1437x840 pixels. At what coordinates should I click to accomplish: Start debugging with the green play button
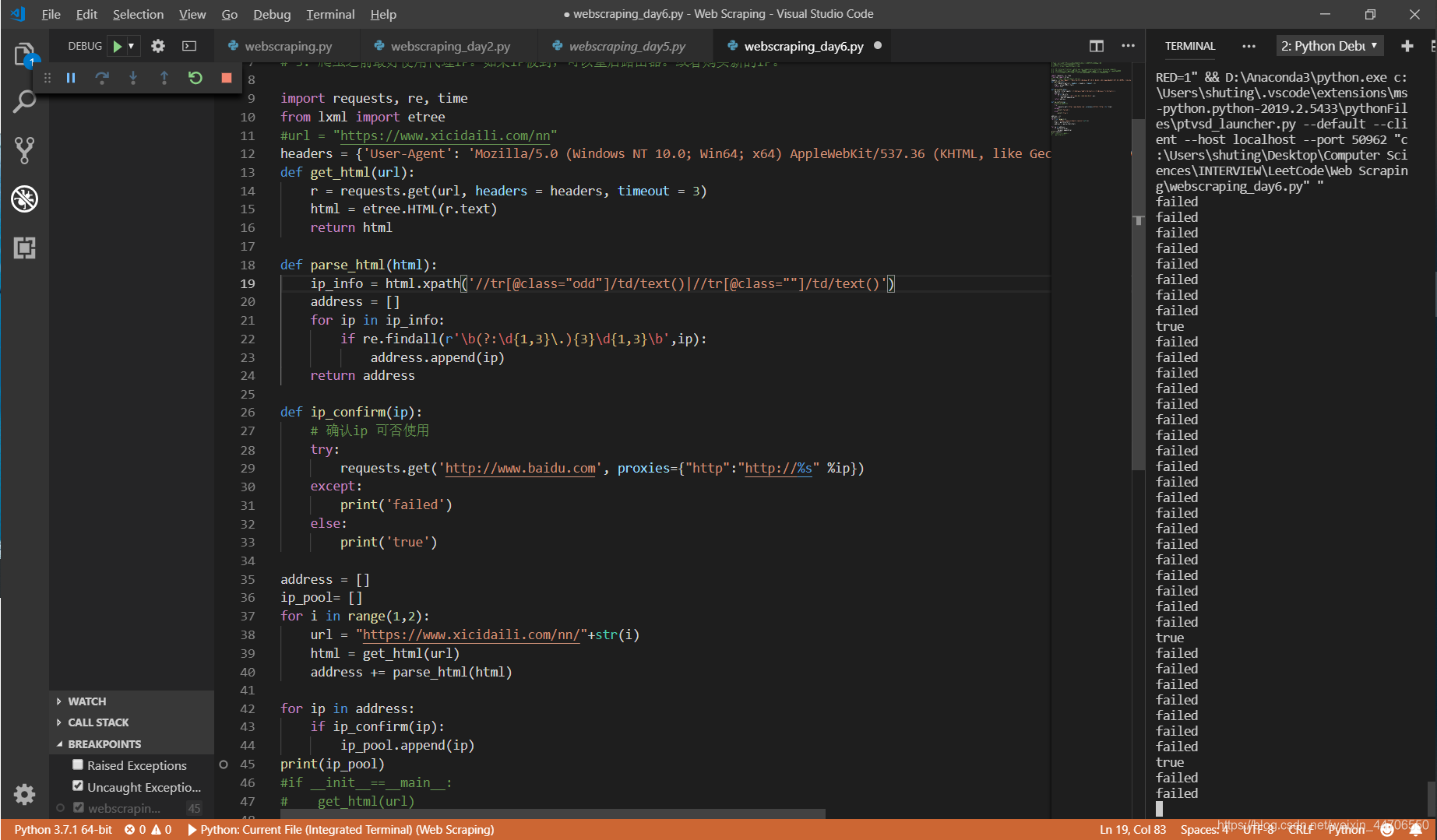pyautogui.click(x=117, y=46)
